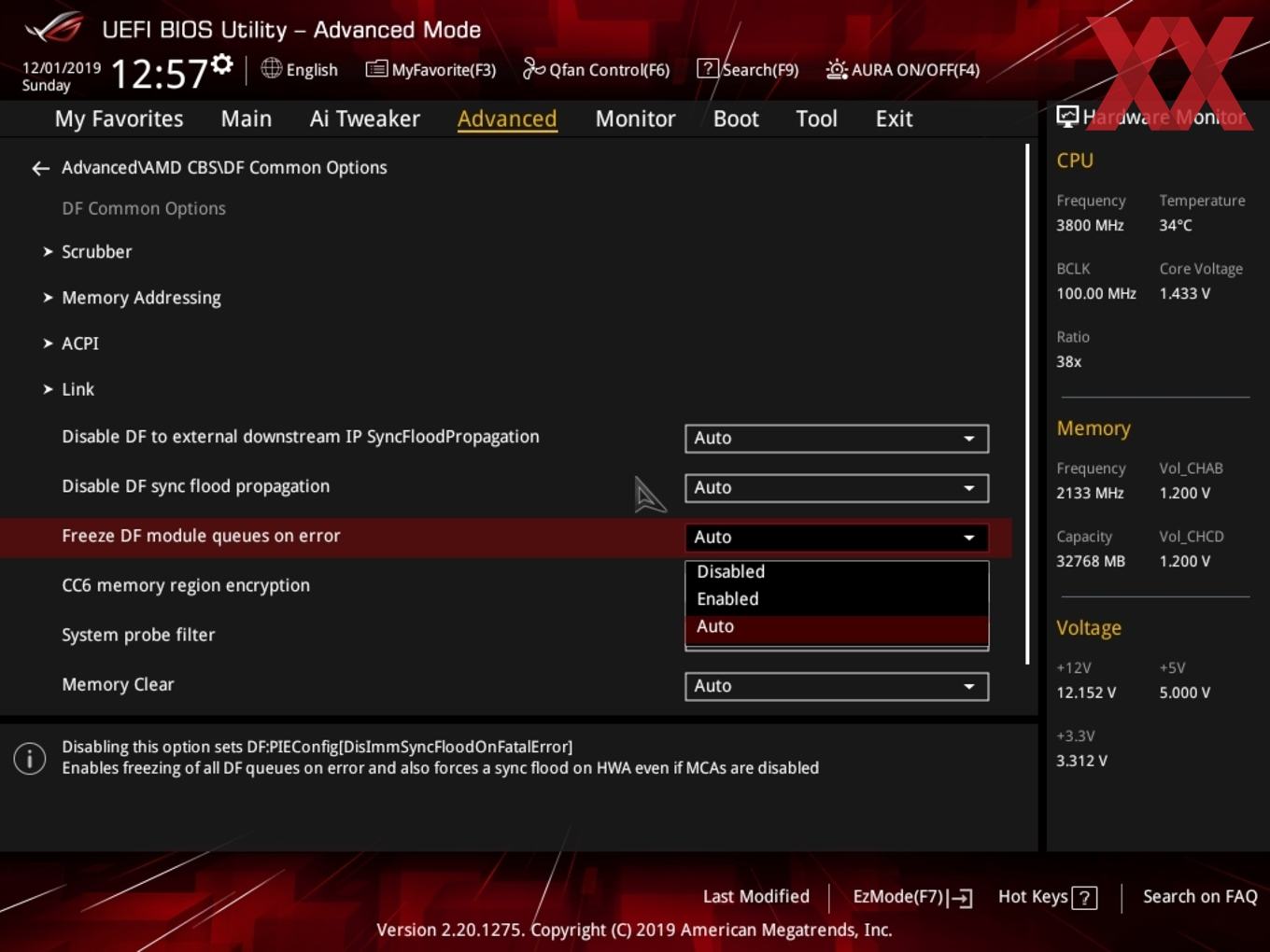The image size is (1270, 952).
Task: Click the ROG logo icon
Action: point(54,27)
